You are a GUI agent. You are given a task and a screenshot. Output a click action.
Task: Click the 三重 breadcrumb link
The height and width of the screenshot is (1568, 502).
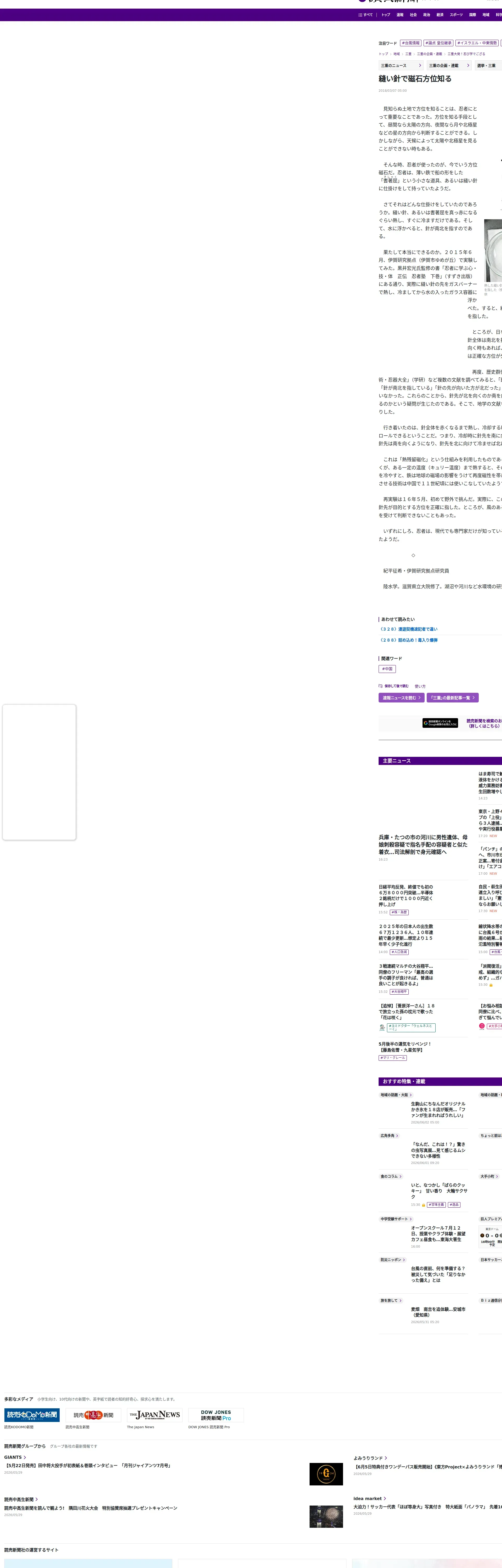pos(408,54)
